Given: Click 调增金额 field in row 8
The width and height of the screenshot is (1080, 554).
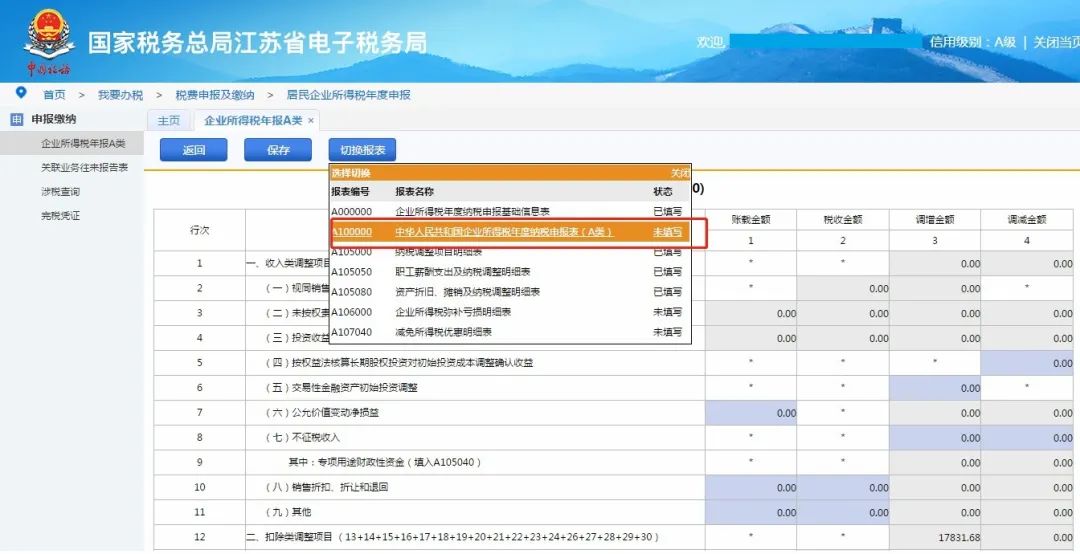Looking at the screenshot, I should 935,438.
